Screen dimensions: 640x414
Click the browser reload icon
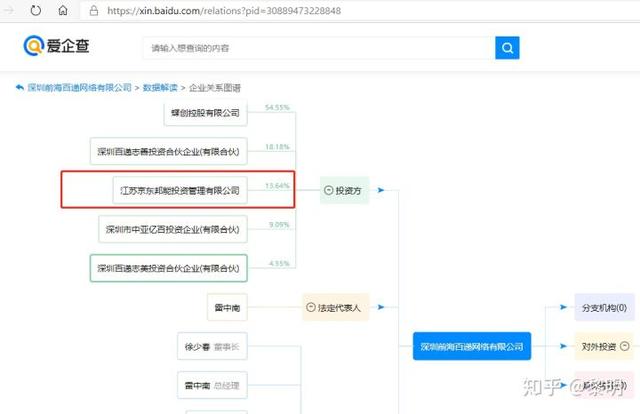[36, 10]
